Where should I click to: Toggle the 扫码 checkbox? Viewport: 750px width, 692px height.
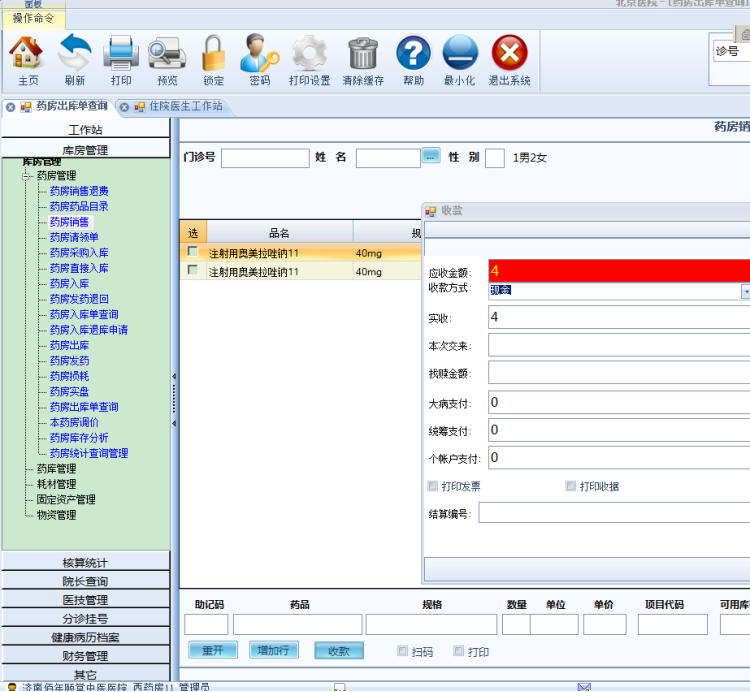coord(402,651)
